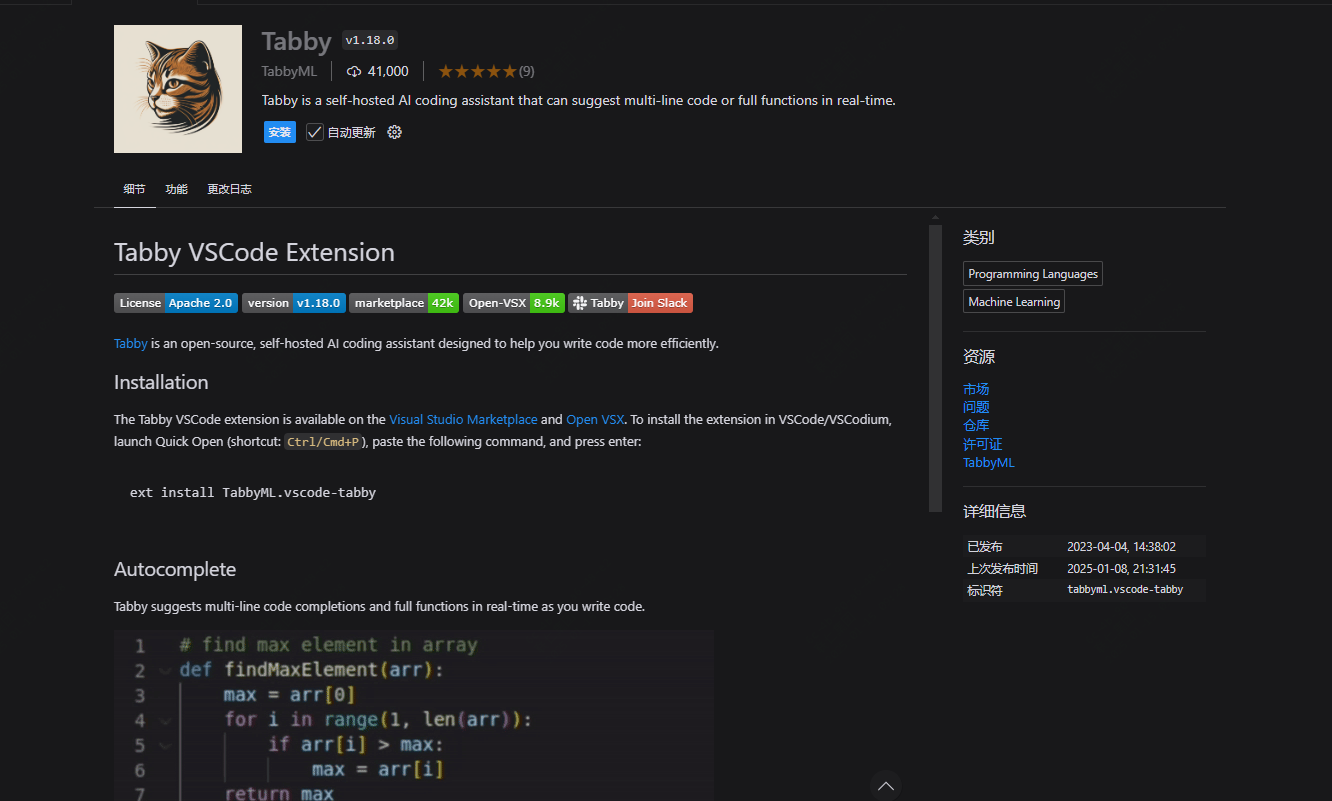Collapse code fold arrow at line 2
Viewport: 1332px width, 801px height.
tap(166, 671)
